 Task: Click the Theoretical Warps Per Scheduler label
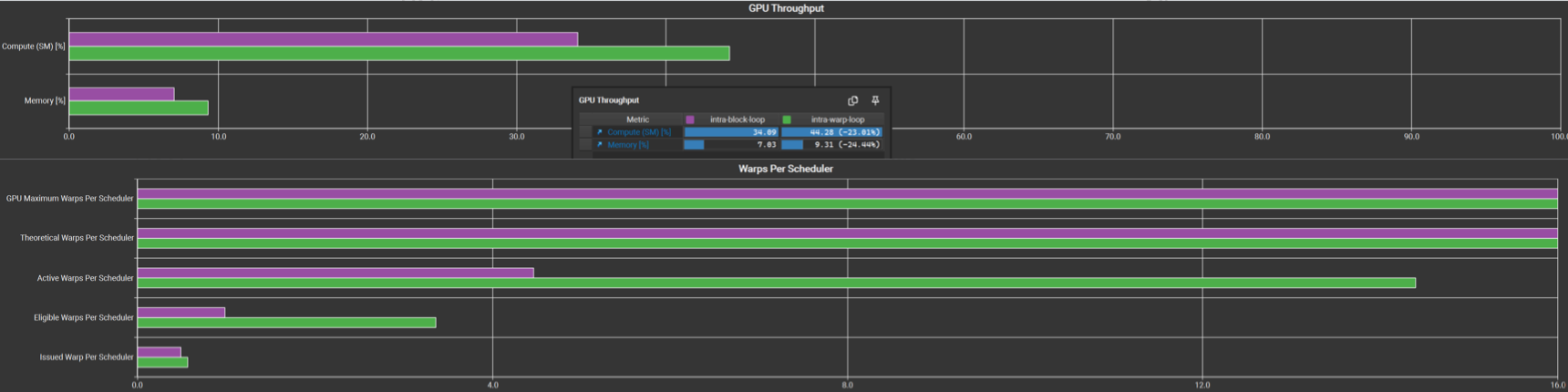(x=77, y=238)
